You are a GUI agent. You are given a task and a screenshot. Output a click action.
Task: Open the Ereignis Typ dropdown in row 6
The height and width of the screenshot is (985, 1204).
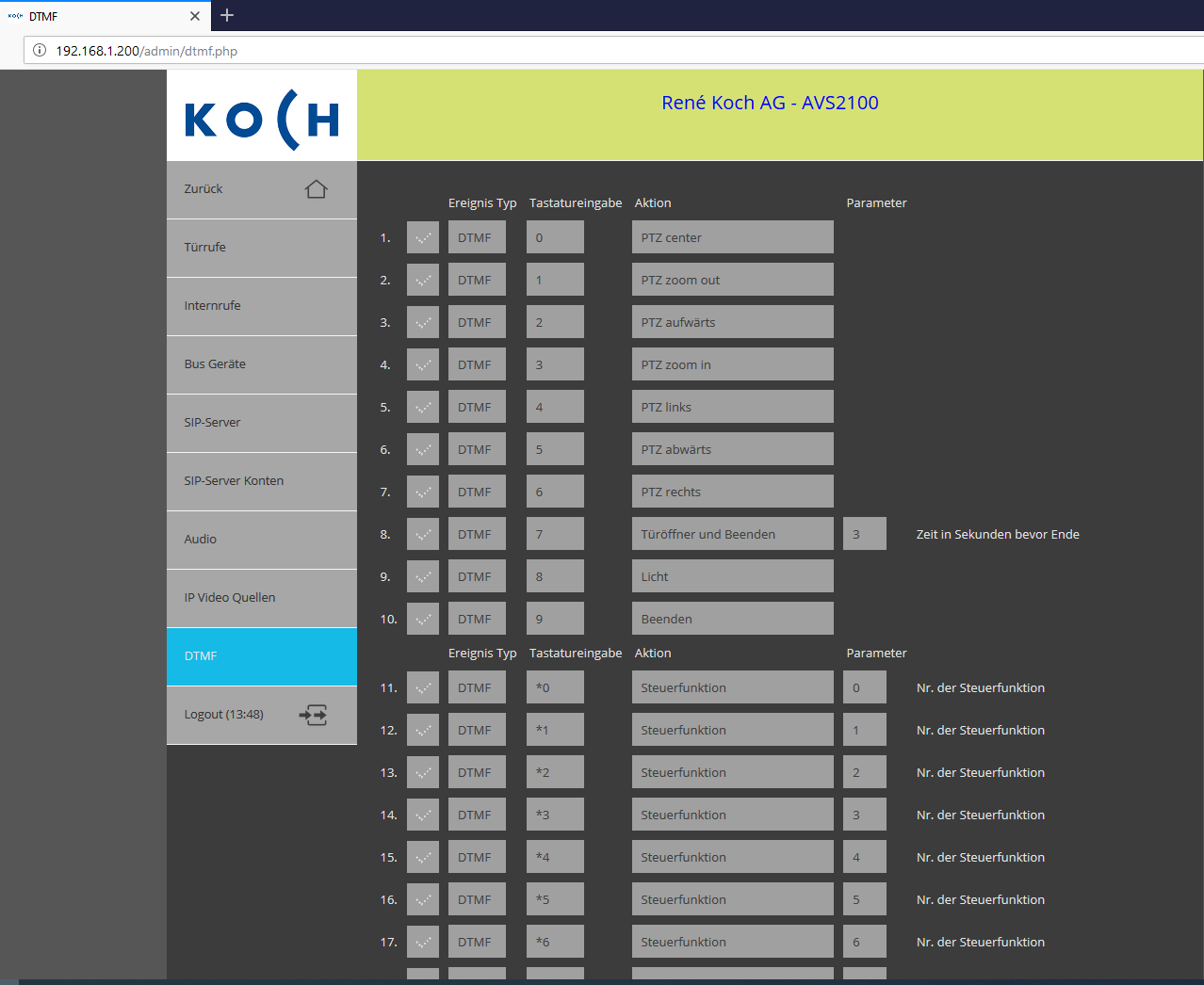477,449
